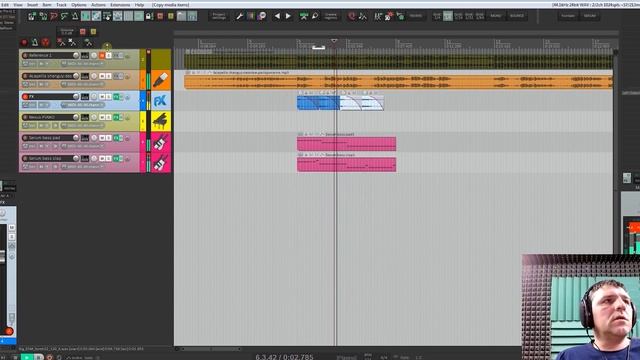Click the microphone icon of the Acapella track
This screenshot has width=640, height=360.
point(161,80)
